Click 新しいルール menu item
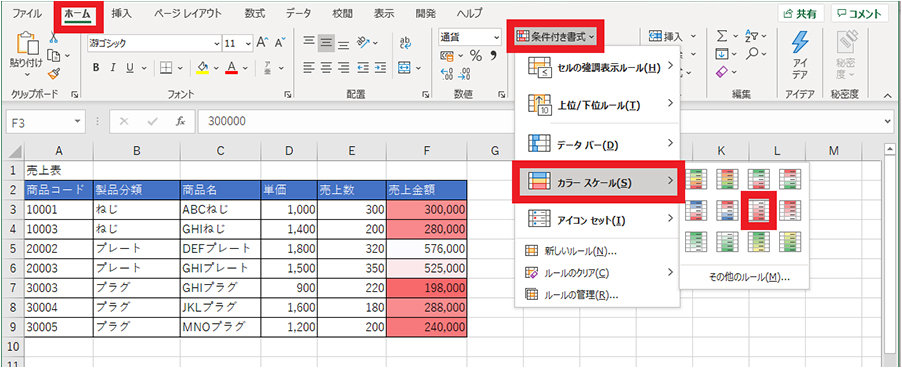902x368 pixels. [x=598, y=251]
